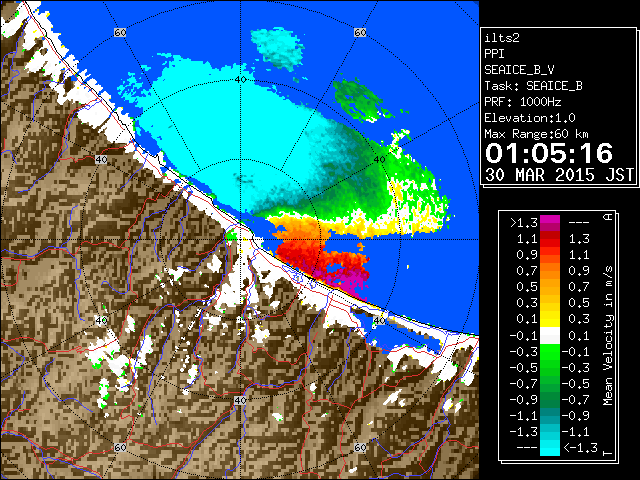Select the >1.3 label on the legend
The width and height of the screenshot is (640, 480).
(x=524, y=223)
